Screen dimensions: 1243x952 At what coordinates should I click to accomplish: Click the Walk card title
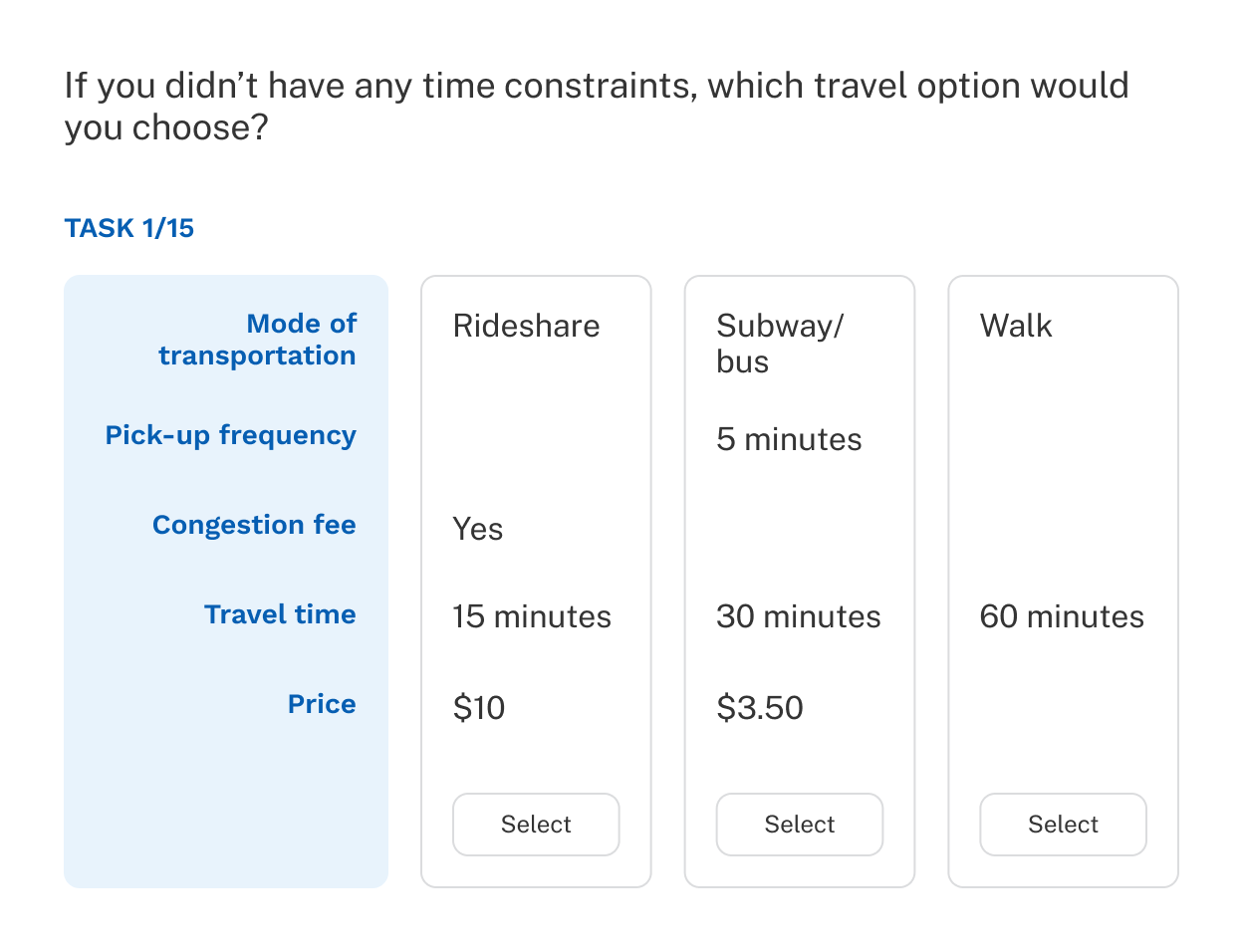tap(1015, 326)
